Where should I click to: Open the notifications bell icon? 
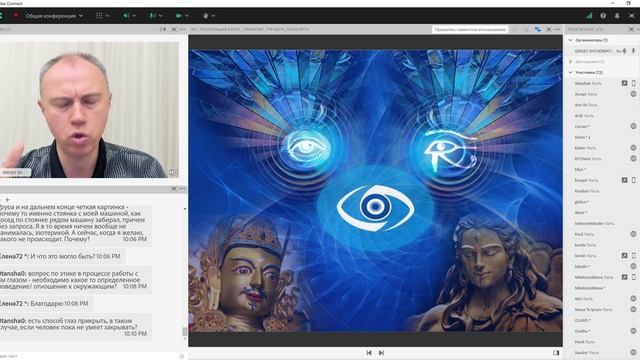click(617, 16)
